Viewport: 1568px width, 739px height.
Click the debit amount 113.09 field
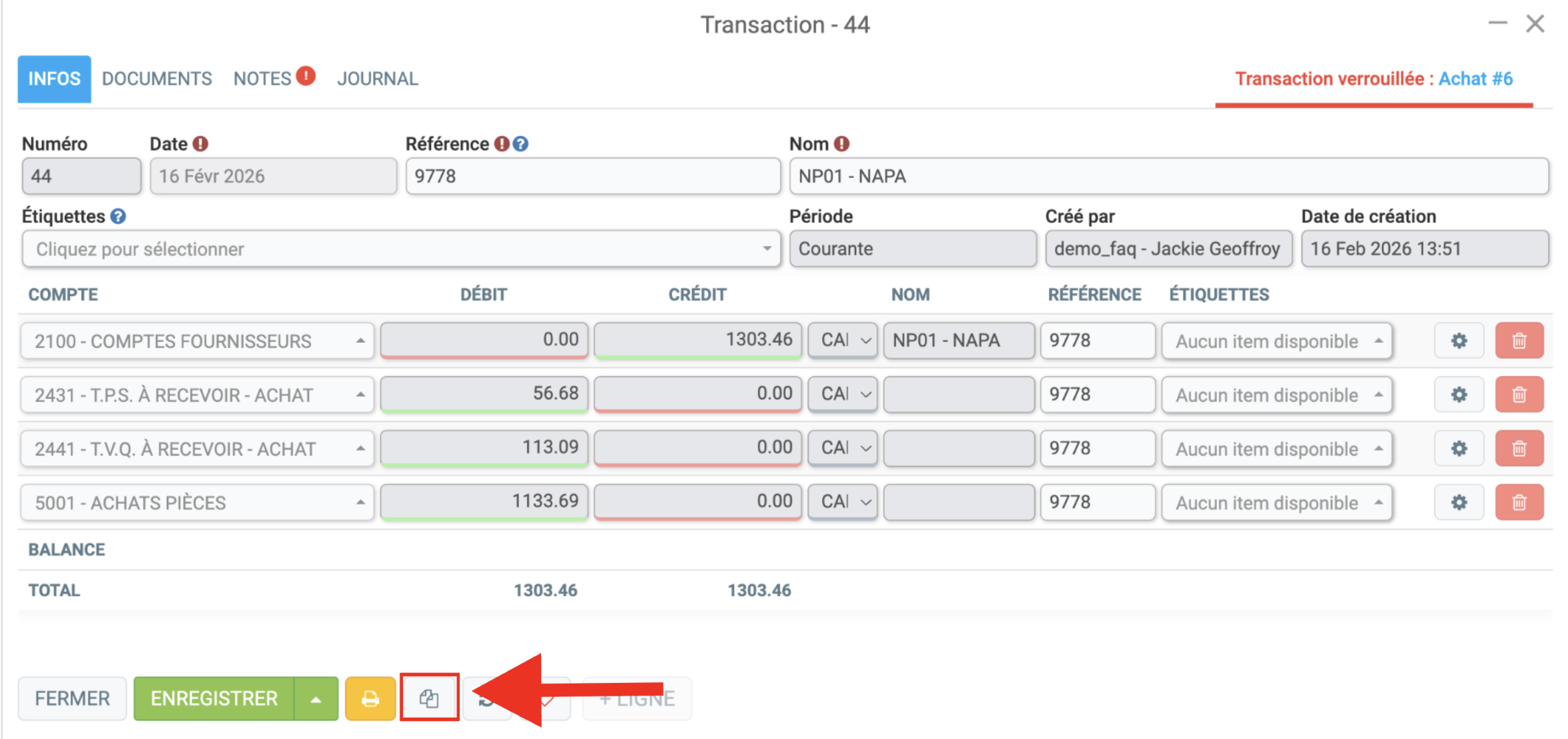[484, 448]
